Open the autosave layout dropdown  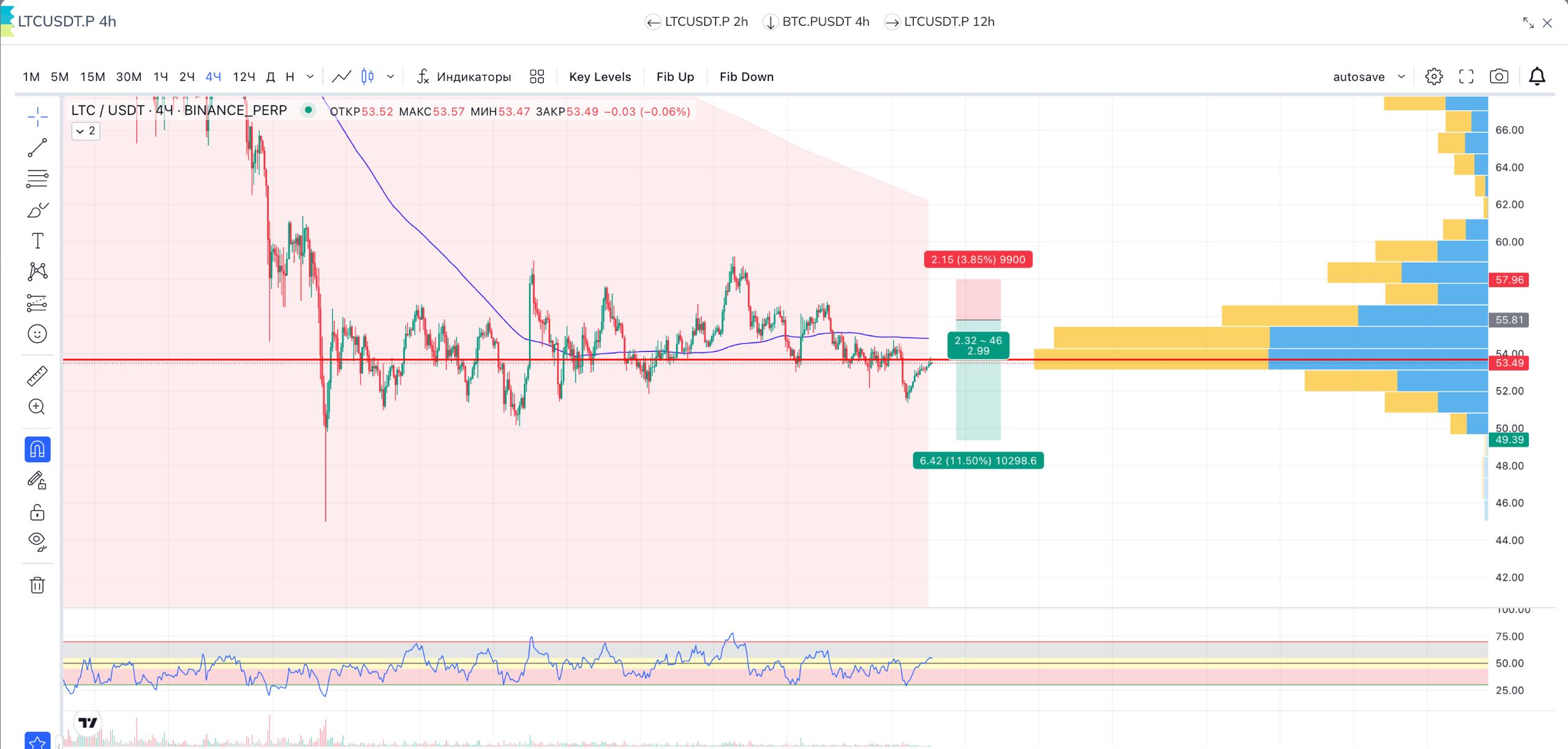1368,77
